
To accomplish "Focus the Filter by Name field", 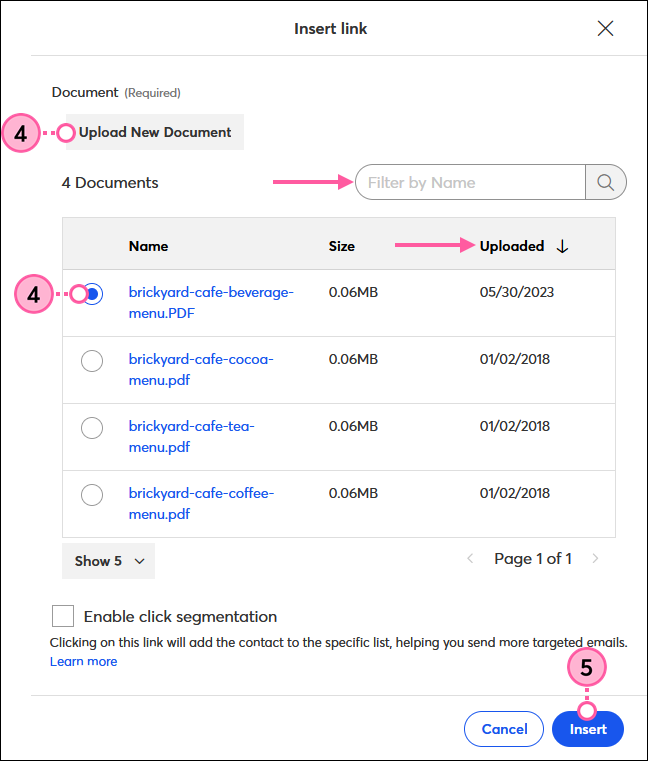I will (x=470, y=182).
